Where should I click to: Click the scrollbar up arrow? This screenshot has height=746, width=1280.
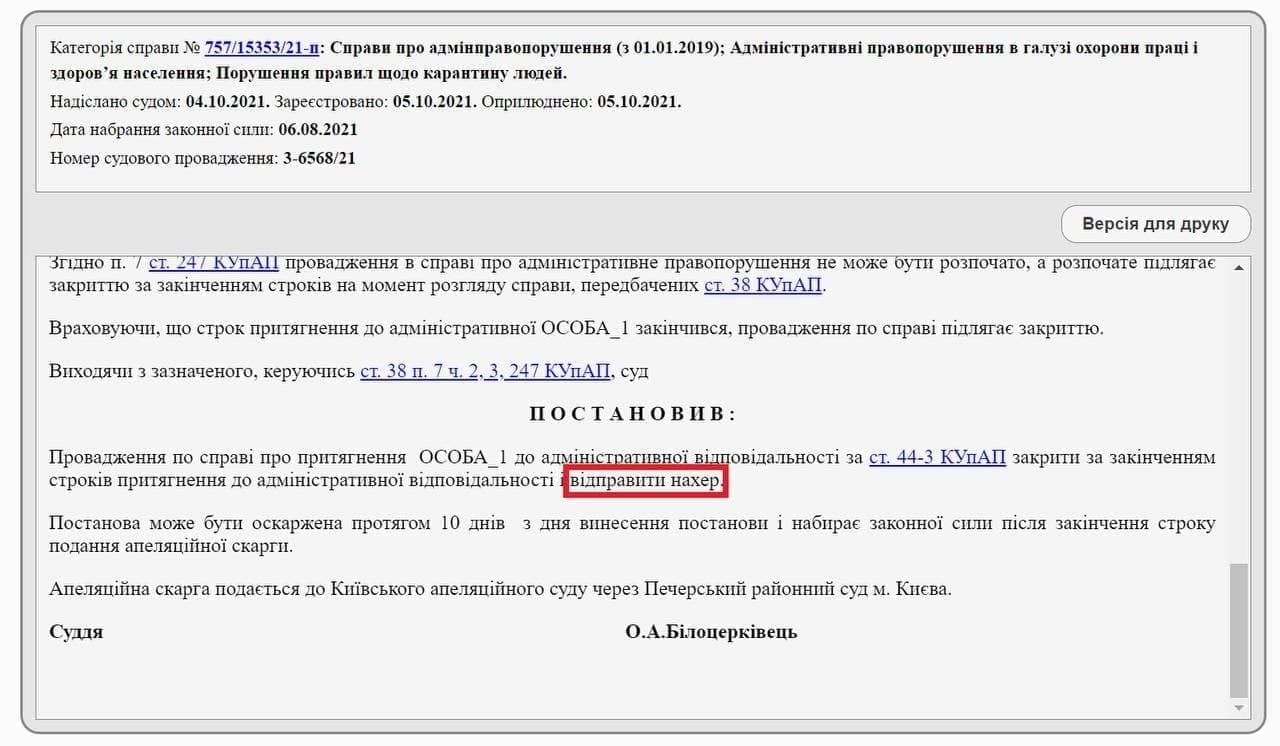(x=1240, y=267)
